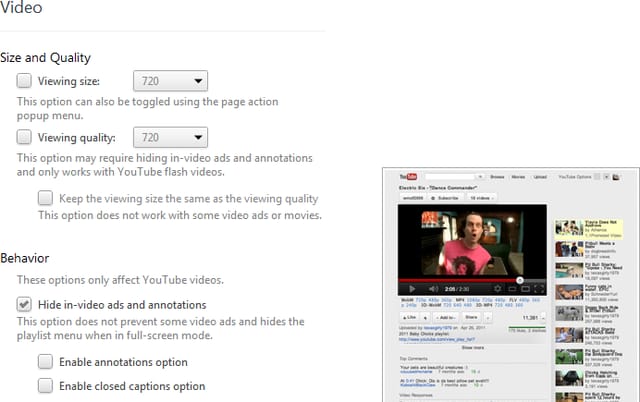This screenshot has width=640, height=402.
Task: Click the Share button in preview image
Action: coord(471,317)
